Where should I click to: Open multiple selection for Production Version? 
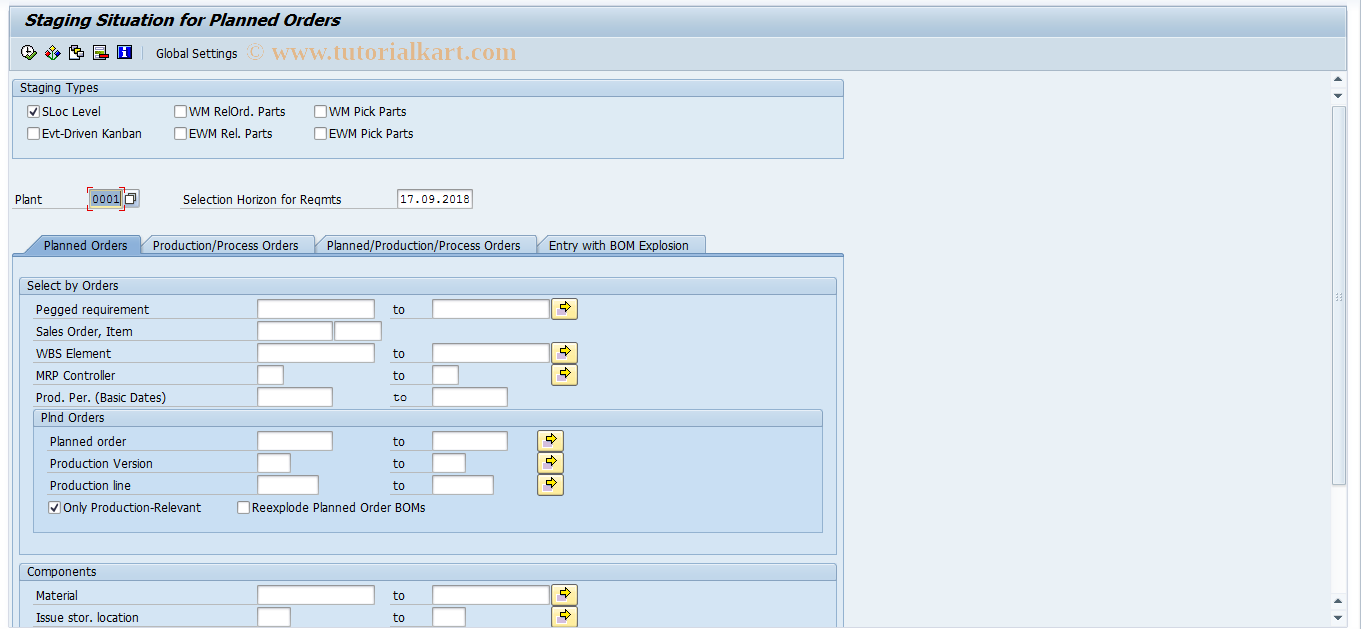551,463
